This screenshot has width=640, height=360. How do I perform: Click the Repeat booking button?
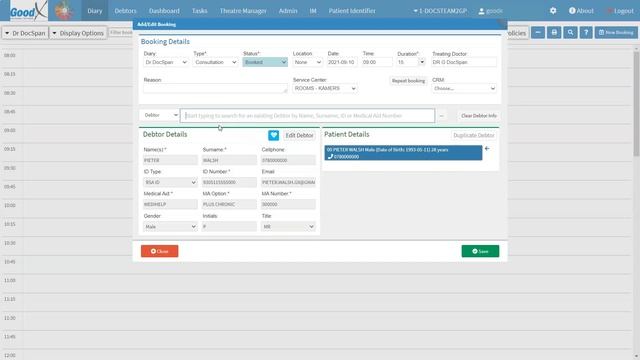[x=408, y=81]
